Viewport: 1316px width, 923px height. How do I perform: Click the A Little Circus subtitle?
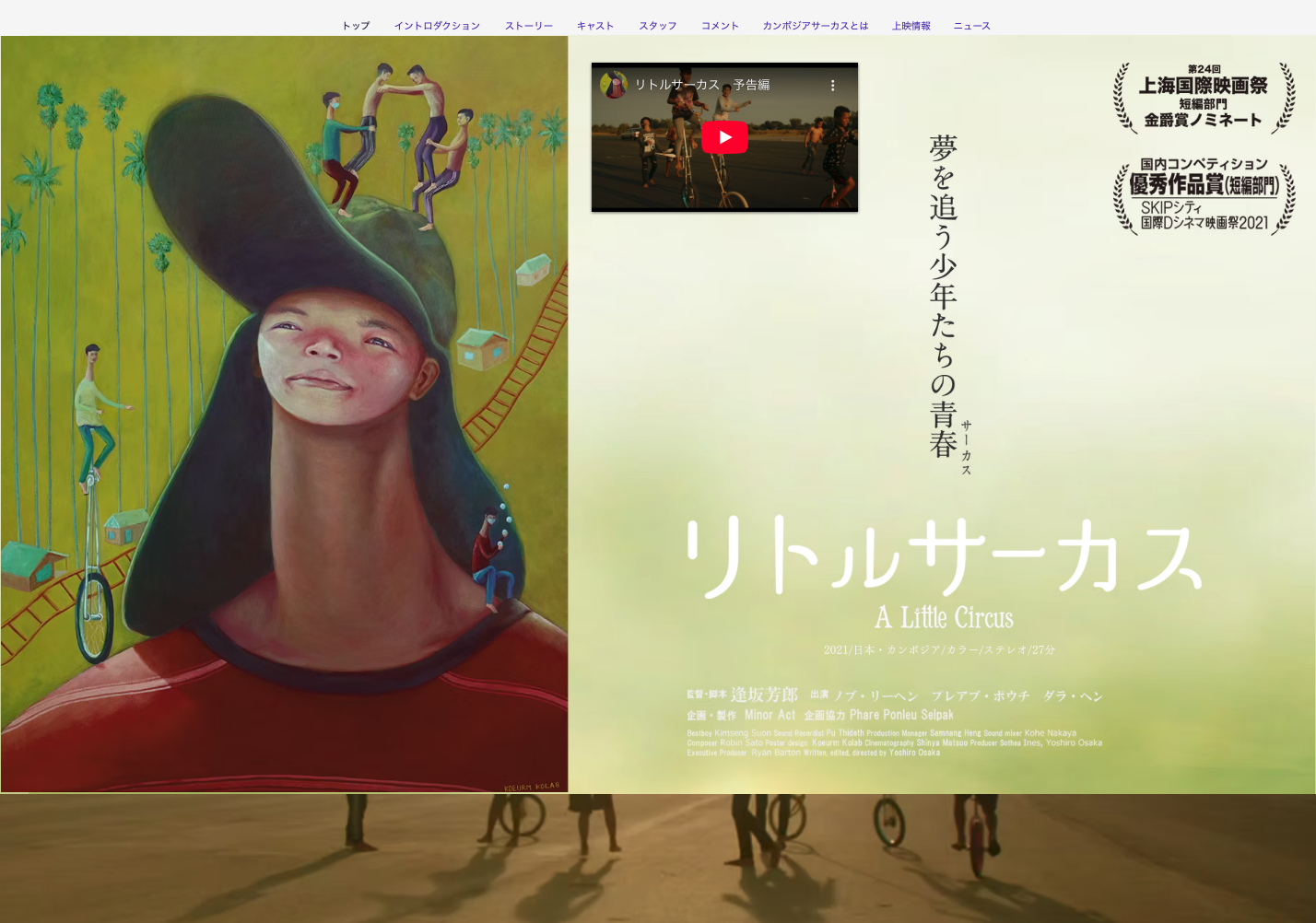944,617
